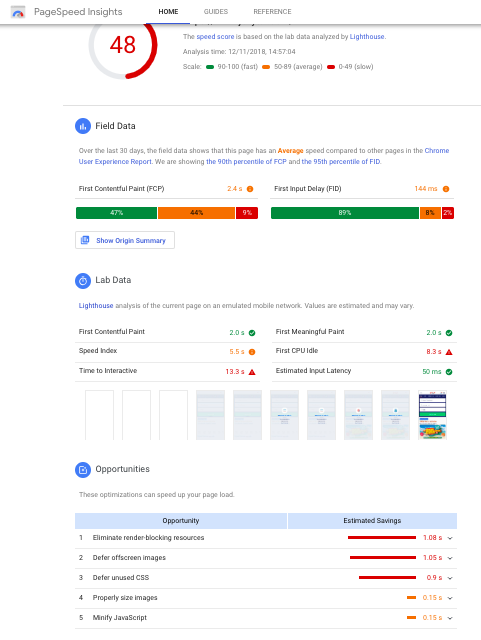
Task: Expand Properly size images chevron
Action: (450, 598)
